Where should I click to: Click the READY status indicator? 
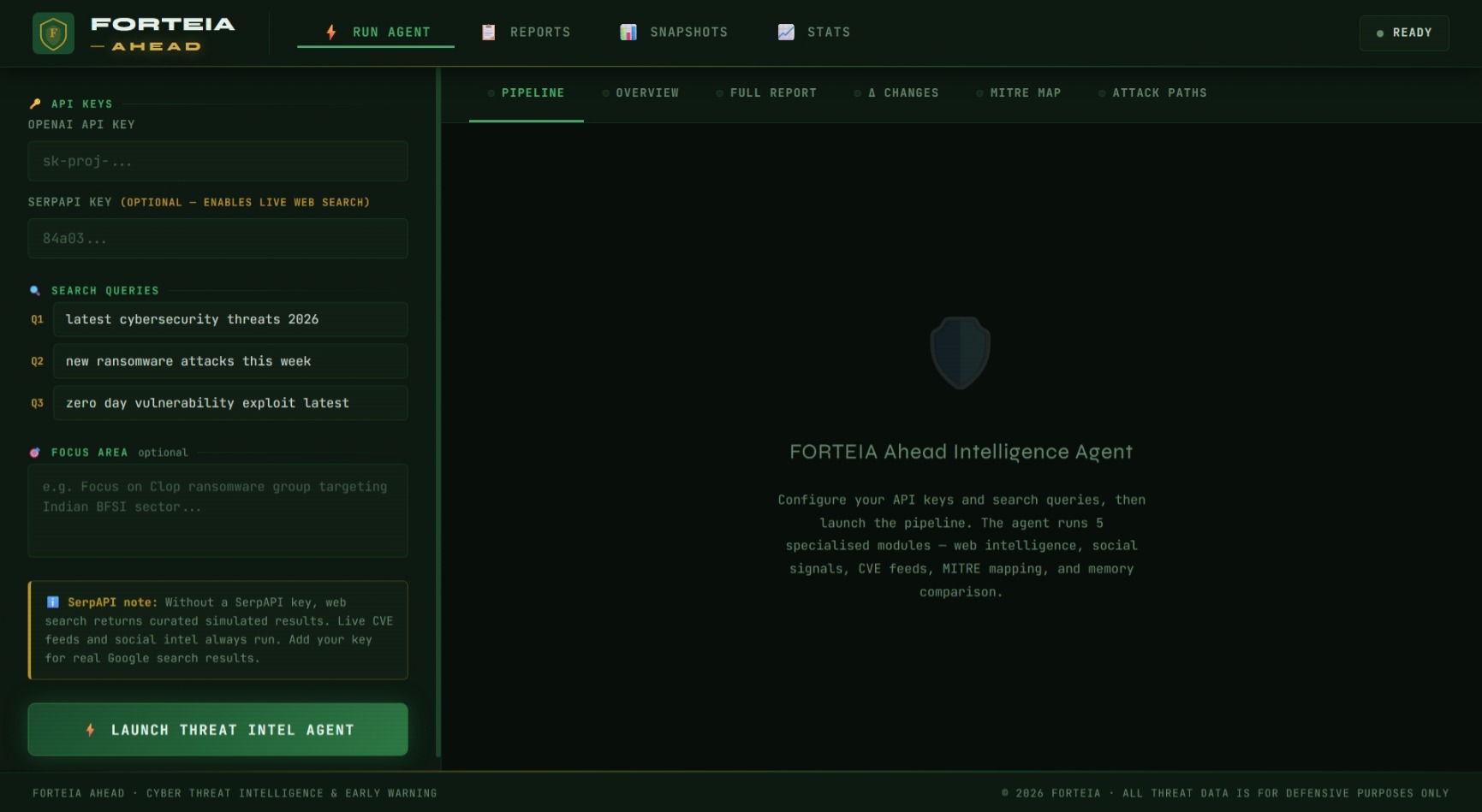click(x=1404, y=33)
